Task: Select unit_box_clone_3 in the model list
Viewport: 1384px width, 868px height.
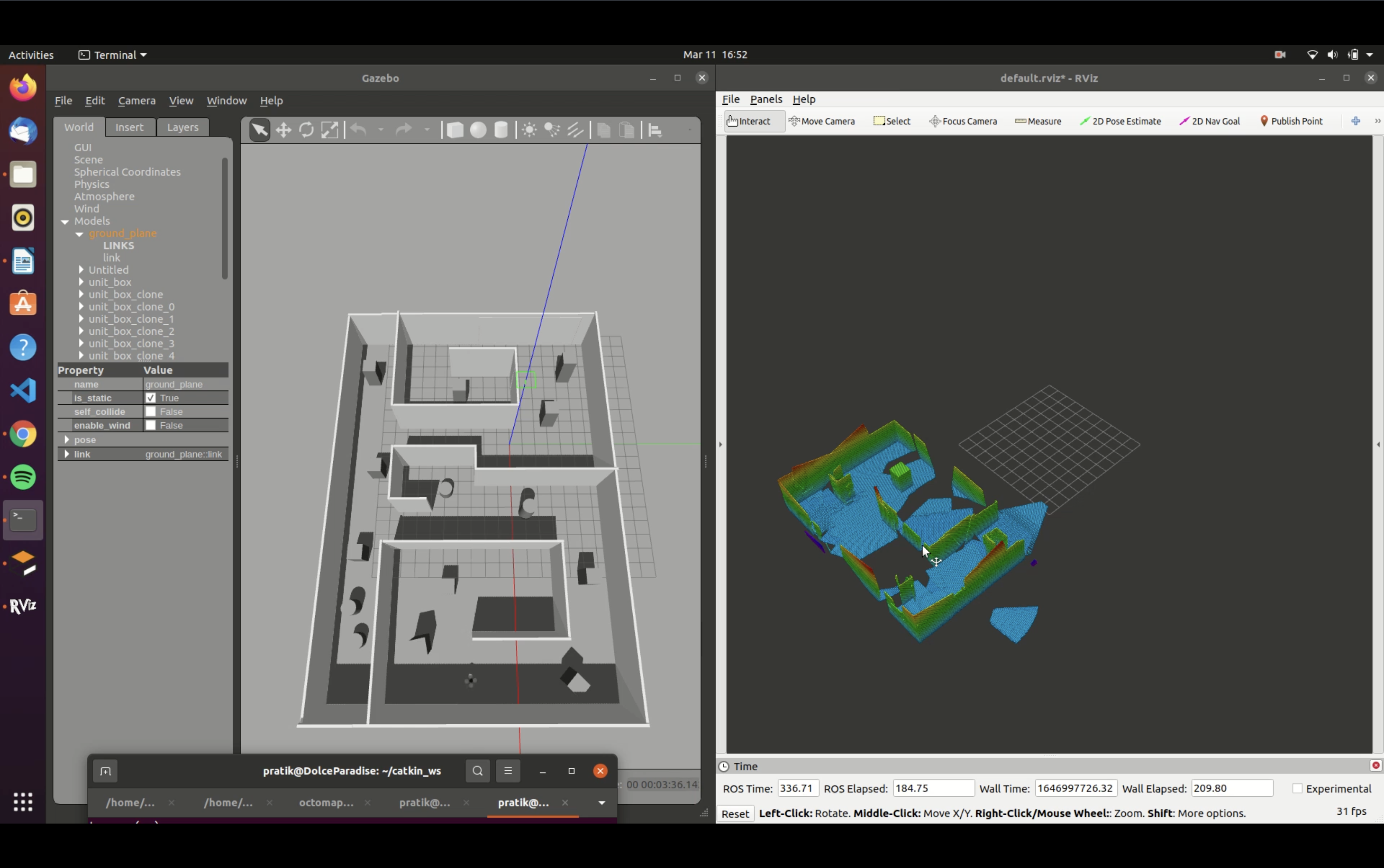Action: point(131,343)
